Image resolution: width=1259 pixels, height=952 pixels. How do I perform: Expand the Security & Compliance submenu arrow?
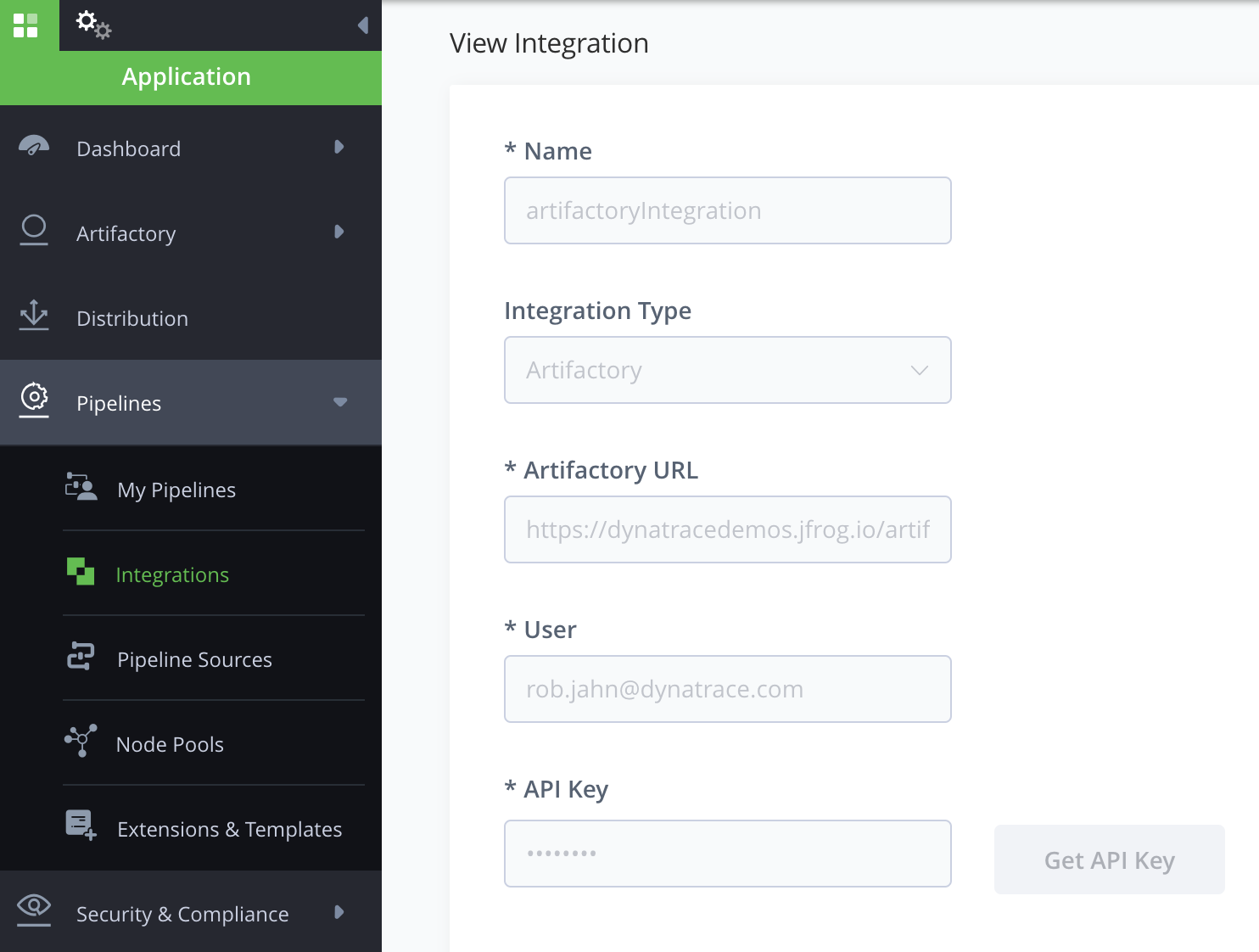point(339,912)
